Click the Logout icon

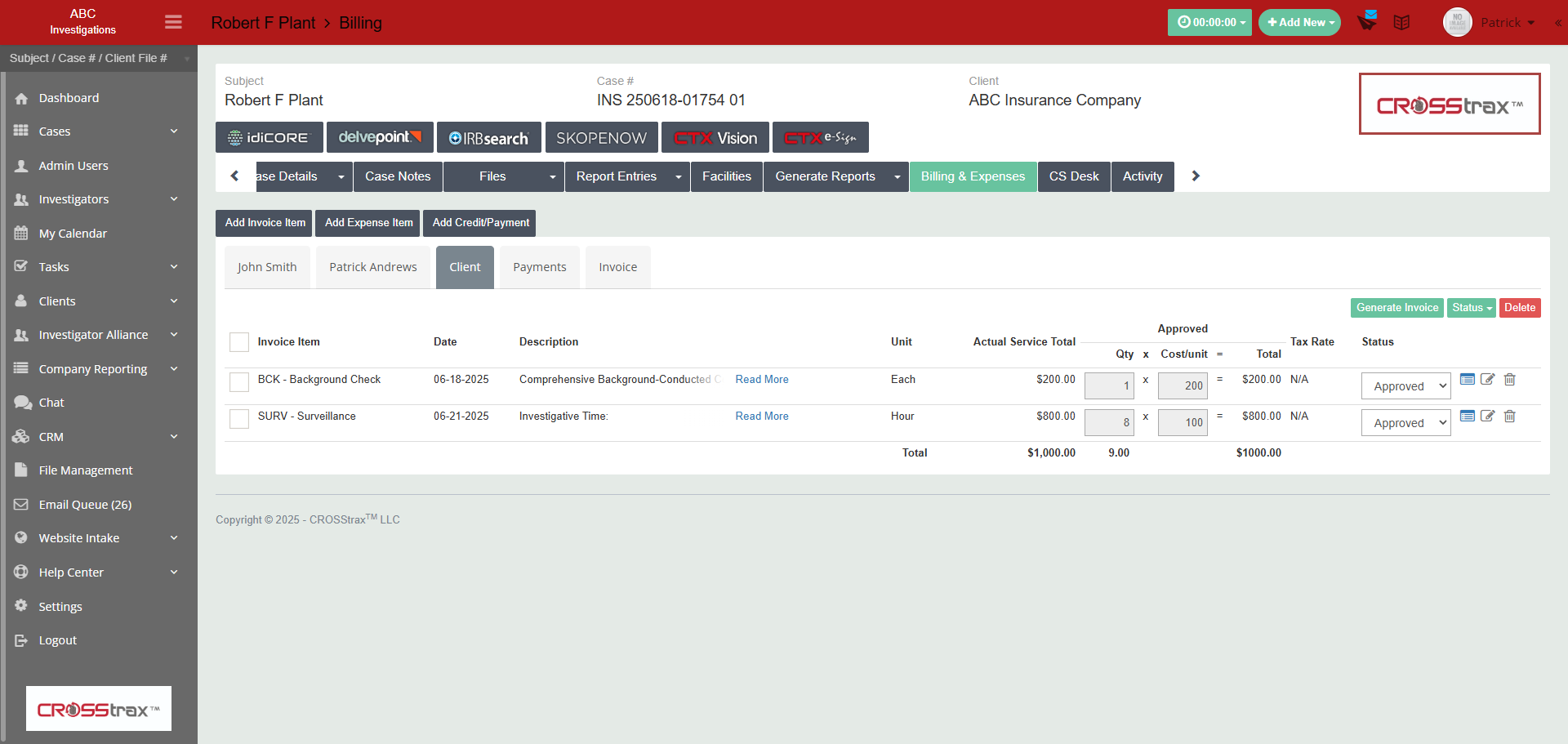[21, 640]
